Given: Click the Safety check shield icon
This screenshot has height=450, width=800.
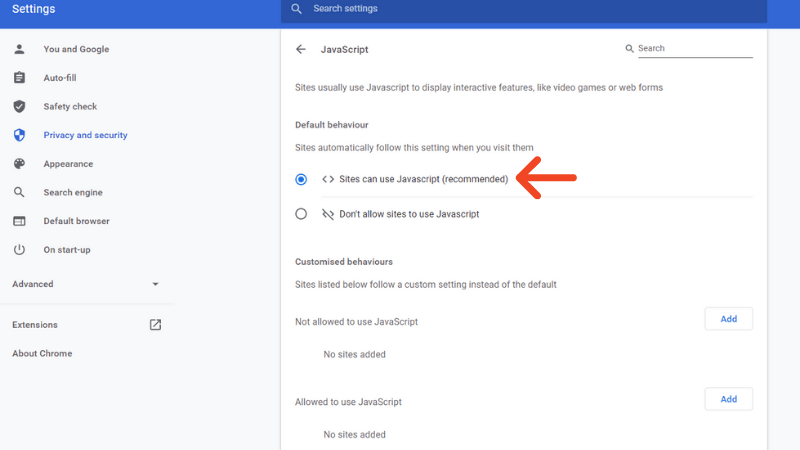Looking at the screenshot, I should (x=19, y=106).
